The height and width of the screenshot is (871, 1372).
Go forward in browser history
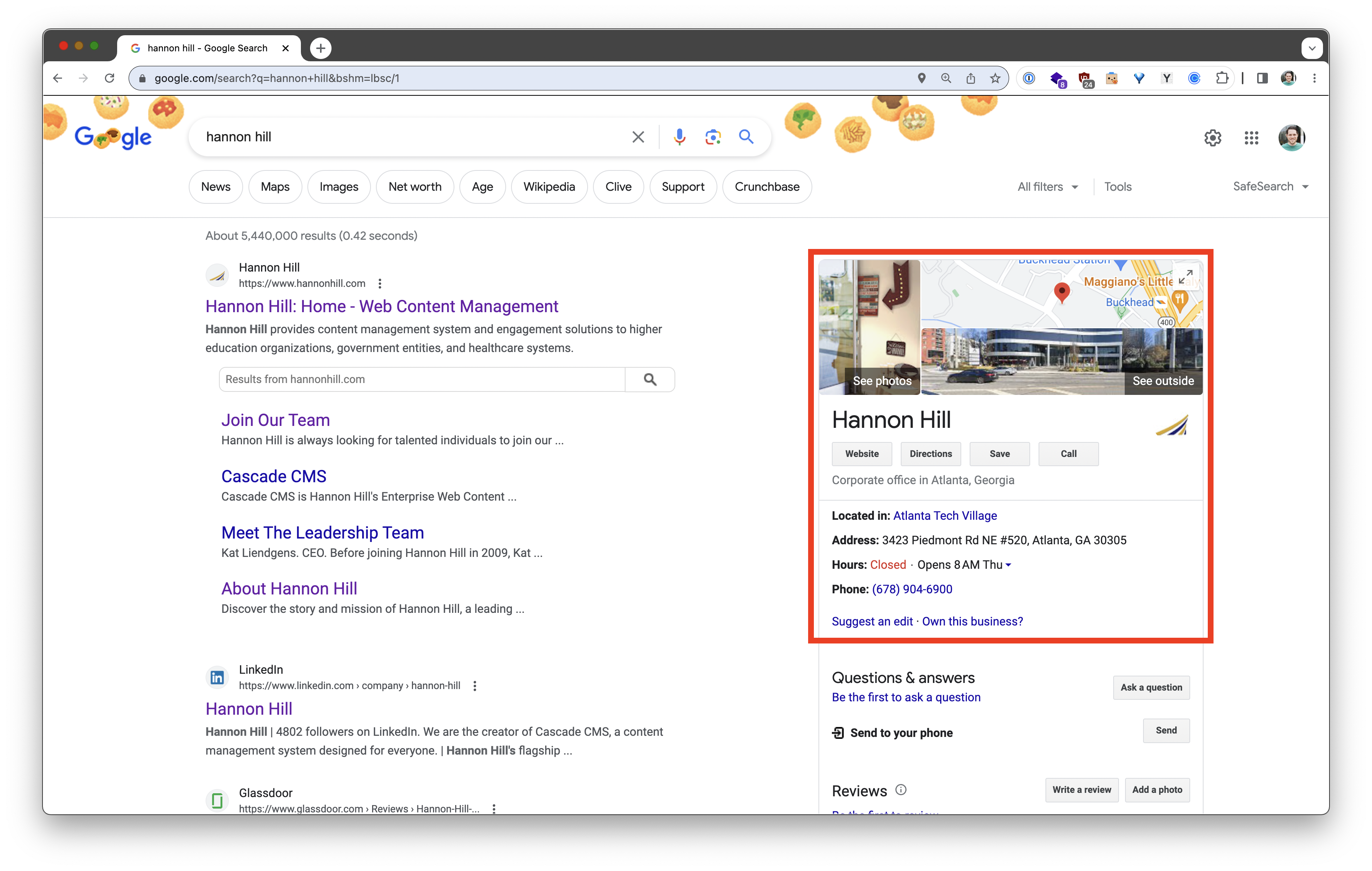coord(83,78)
